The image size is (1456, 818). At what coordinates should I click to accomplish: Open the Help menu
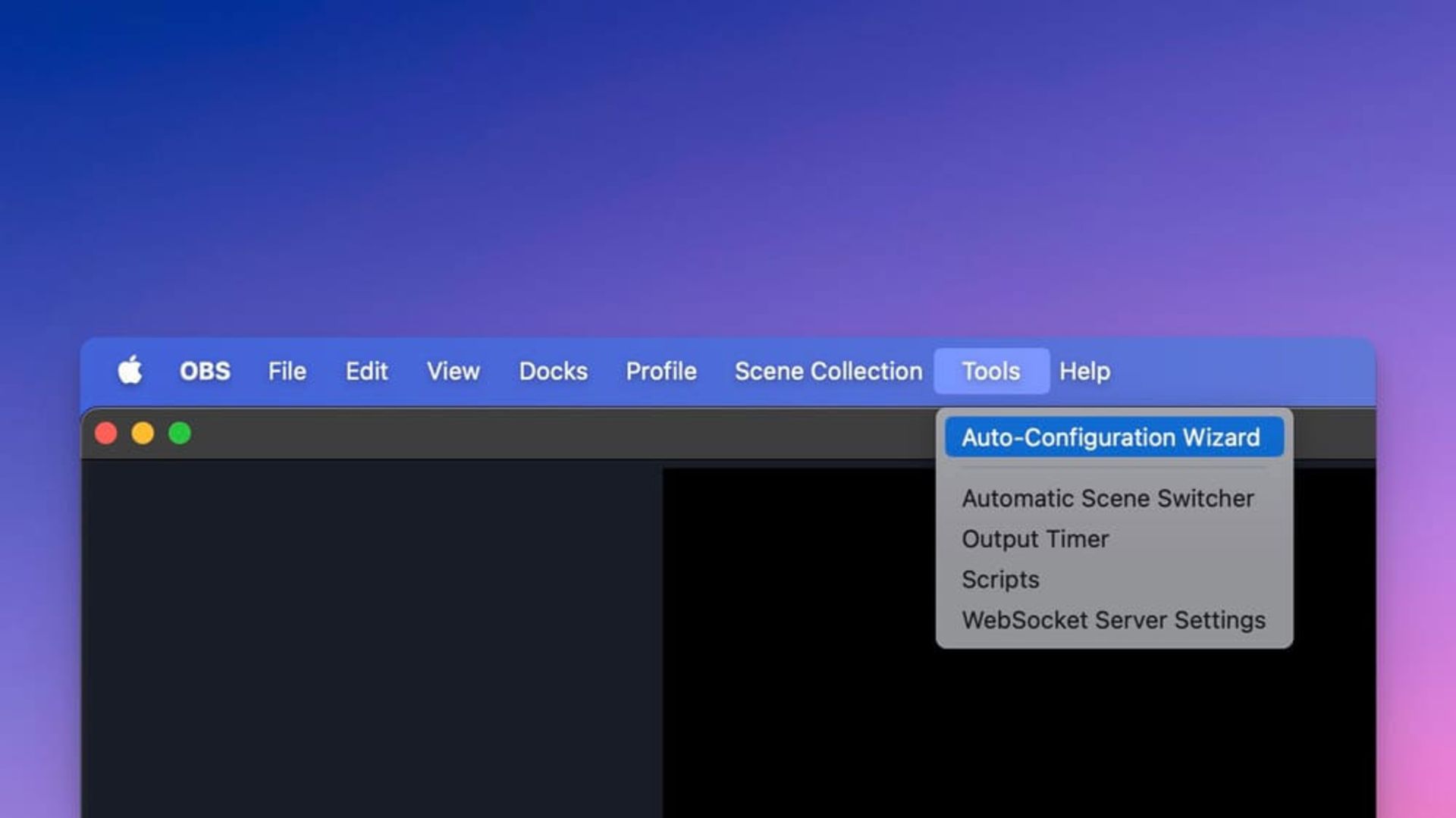[x=1085, y=371]
